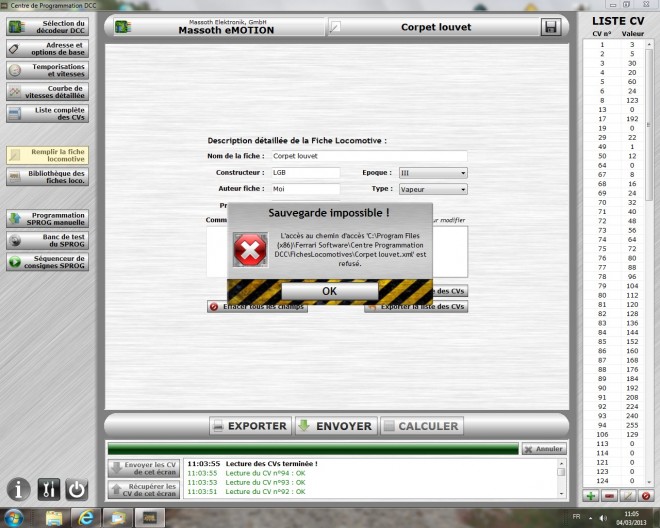The width and height of the screenshot is (660, 528).
Task: Open Sélection du décodeur DCC
Action: (x=48, y=27)
